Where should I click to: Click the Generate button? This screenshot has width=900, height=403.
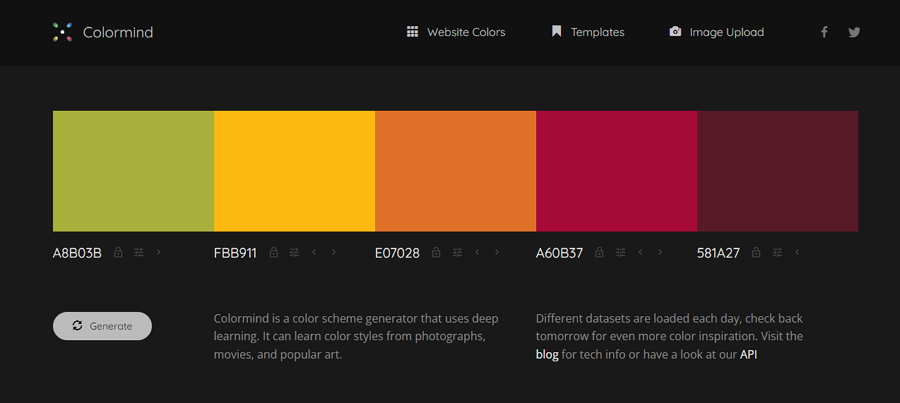[102, 326]
